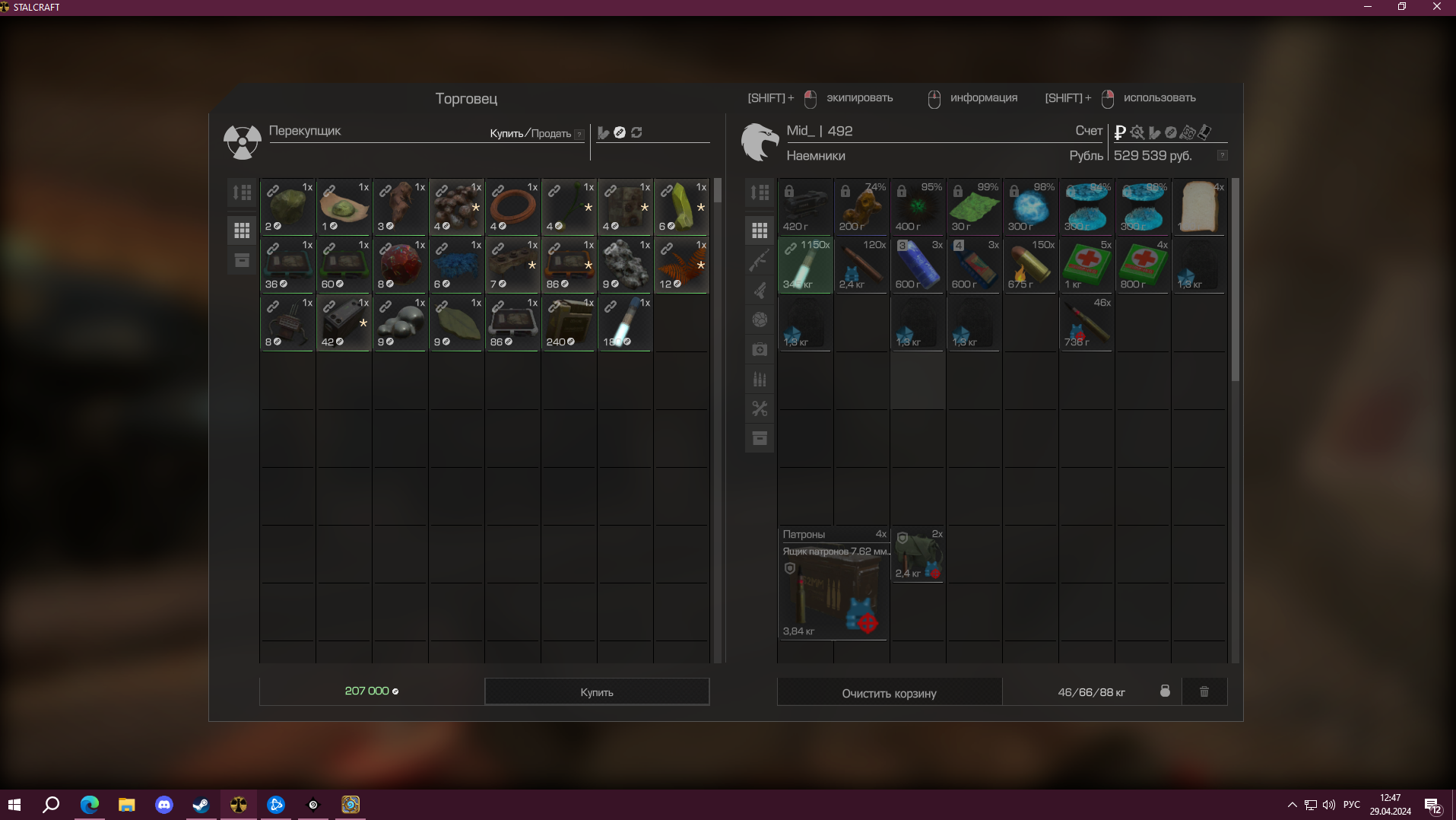The height and width of the screenshot is (820, 1456).
Task: Select the orange fern trader item priced 12
Action: tap(681, 265)
